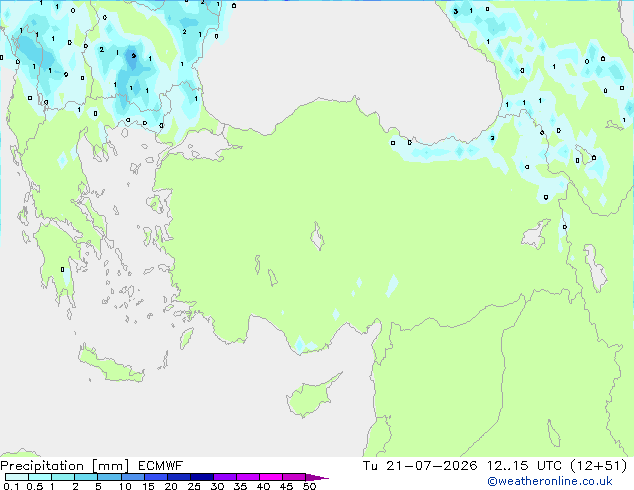Select the 40–45 mm magenta legend swatch

tap(271, 477)
